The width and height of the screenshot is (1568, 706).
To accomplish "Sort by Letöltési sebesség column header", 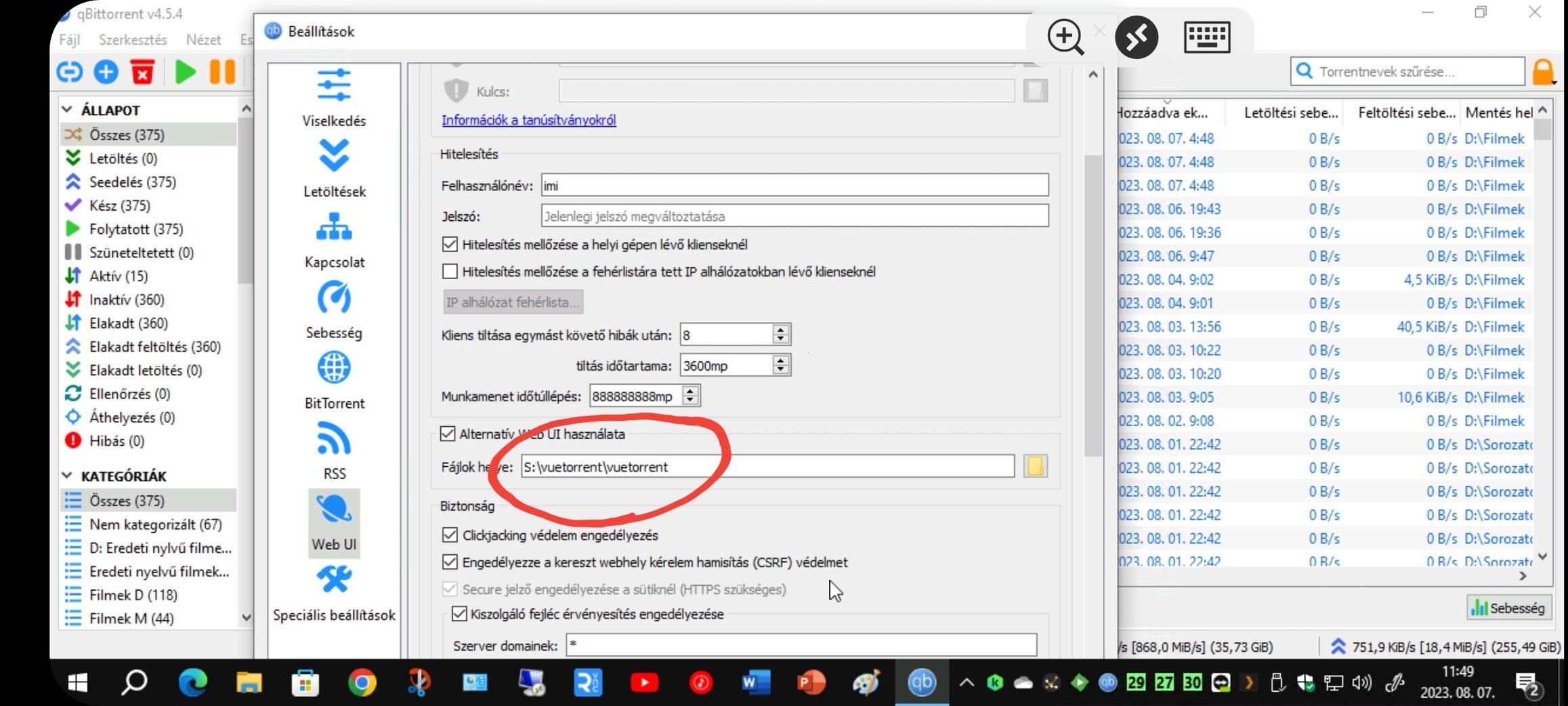I will pos(1290,112).
